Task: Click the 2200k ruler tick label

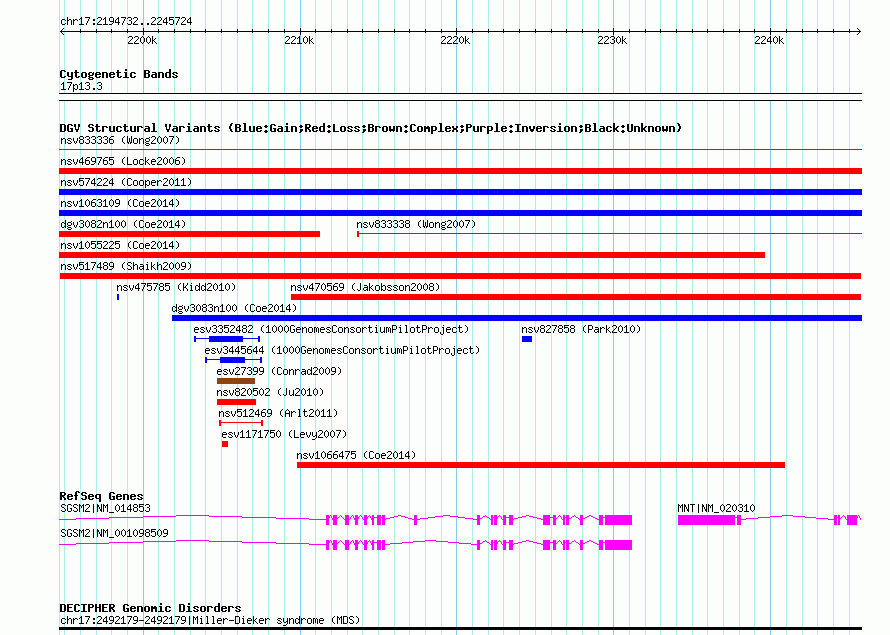Action: coord(142,40)
